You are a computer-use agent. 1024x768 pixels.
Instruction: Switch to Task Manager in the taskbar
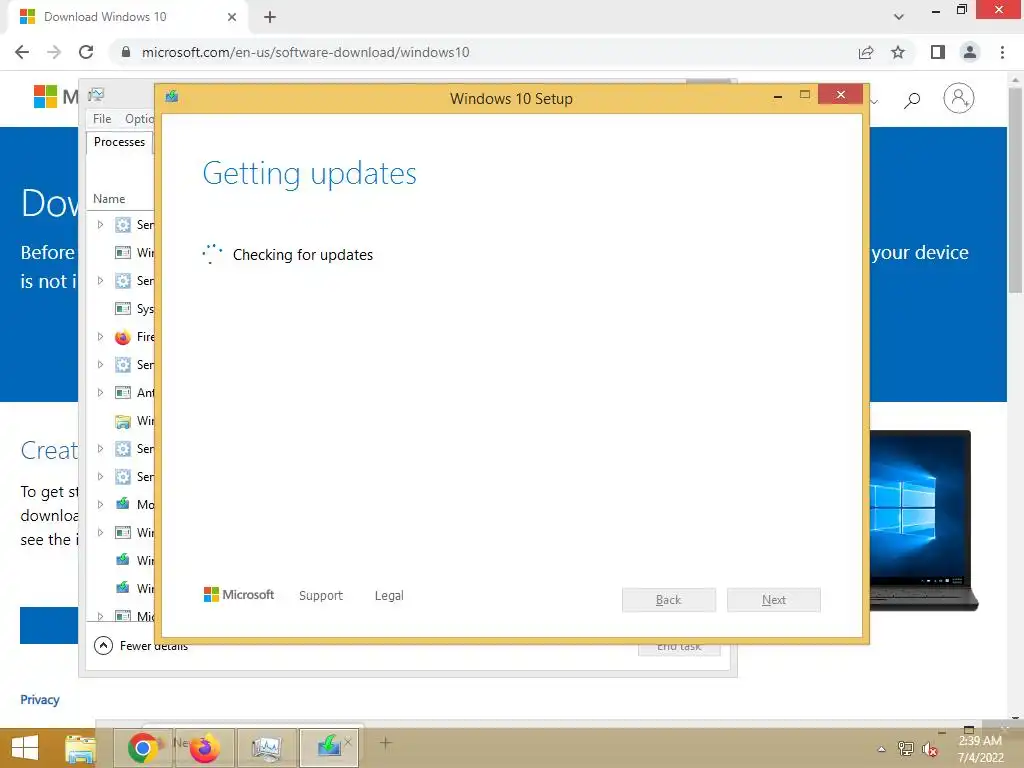pyautogui.click(x=267, y=748)
